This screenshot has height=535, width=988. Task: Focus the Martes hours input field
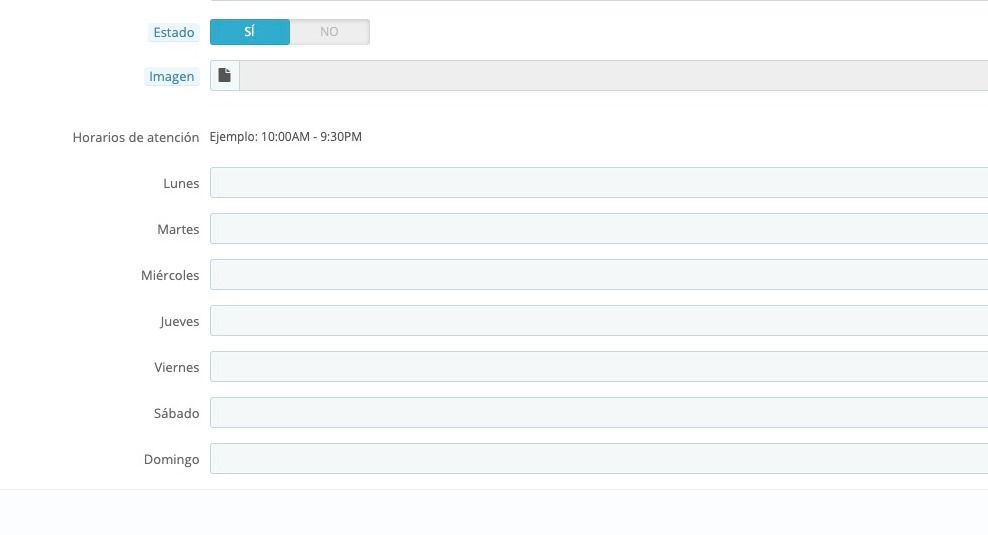(599, 229)
